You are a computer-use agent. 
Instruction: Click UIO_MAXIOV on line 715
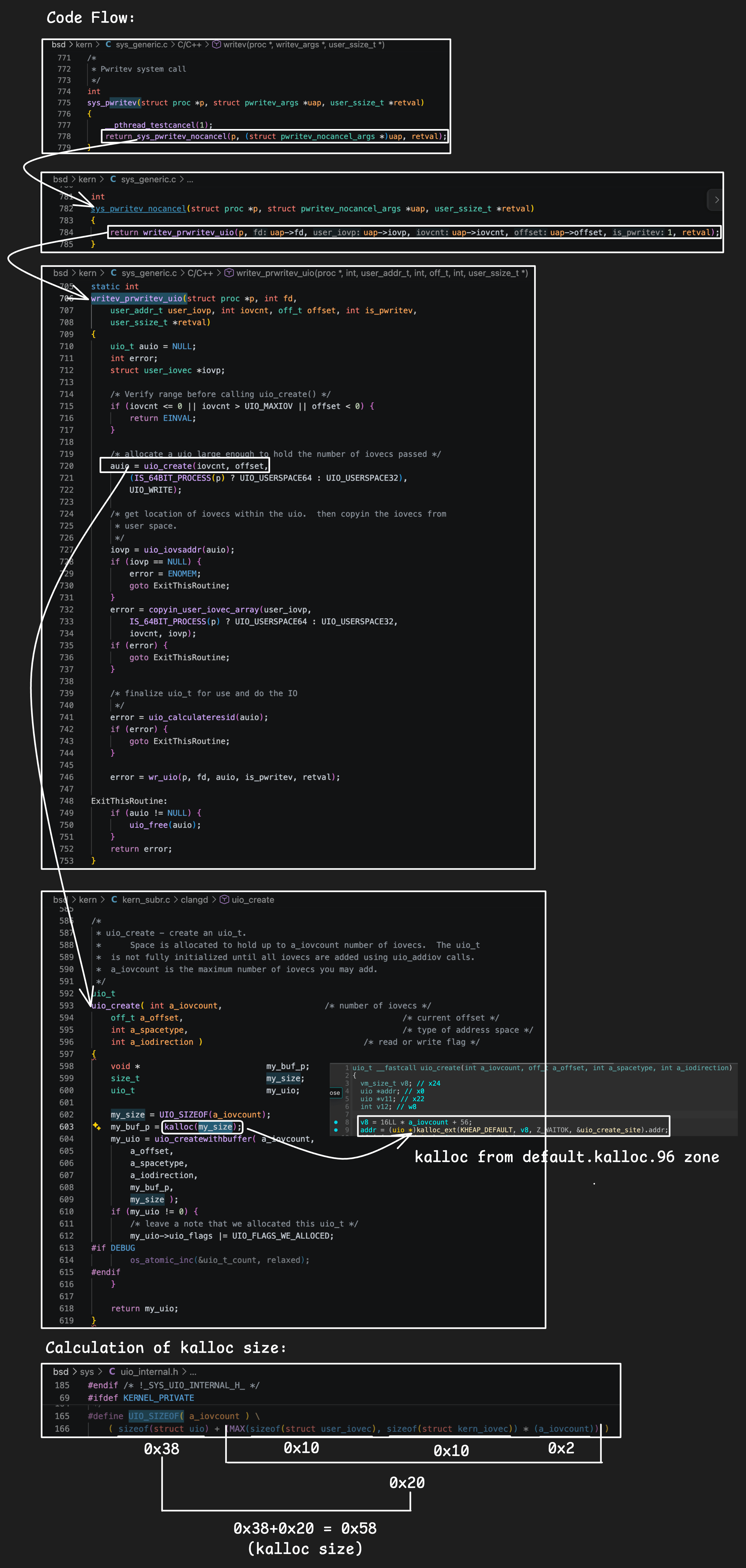click(x=268, y=406)
